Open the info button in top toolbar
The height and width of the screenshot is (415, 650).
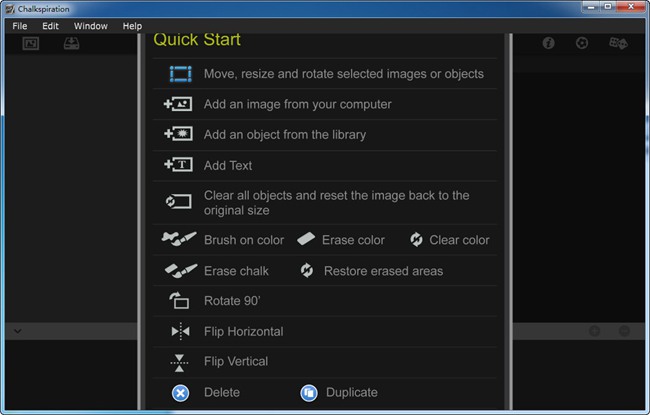pos(549,44)
